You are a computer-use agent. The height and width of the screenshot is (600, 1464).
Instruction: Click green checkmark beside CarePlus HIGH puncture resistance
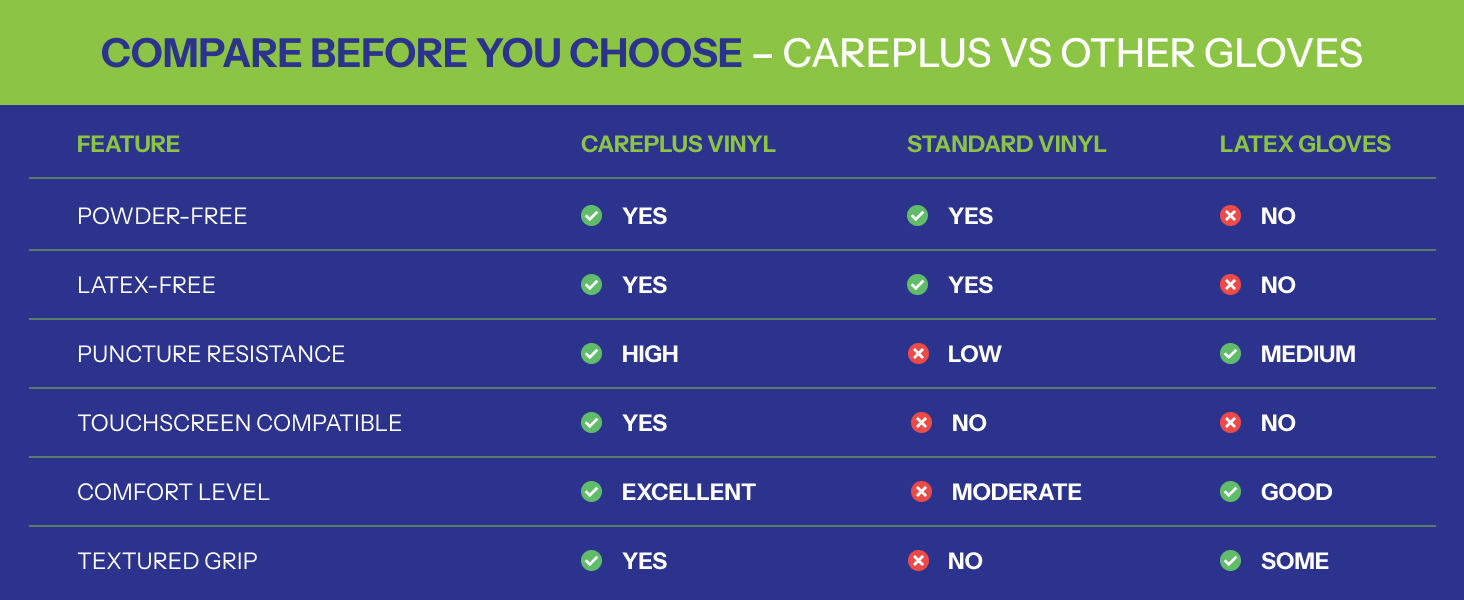tap(592, 354)
